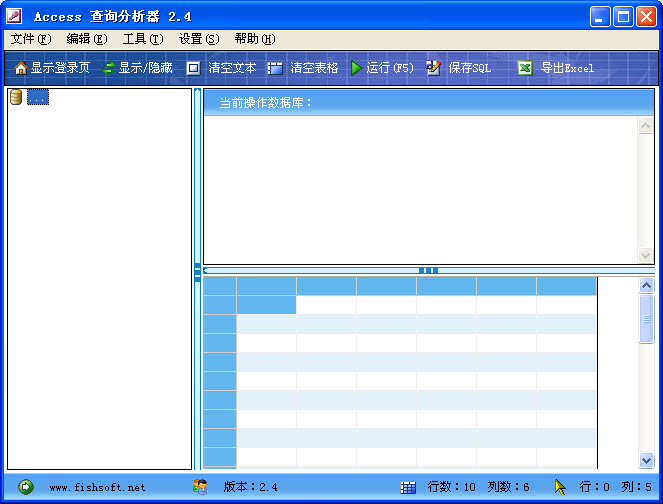663x504 pixels.
Task: Click the 导出Excel export icon
Action: pyautogui.click(x=524, y=68)
